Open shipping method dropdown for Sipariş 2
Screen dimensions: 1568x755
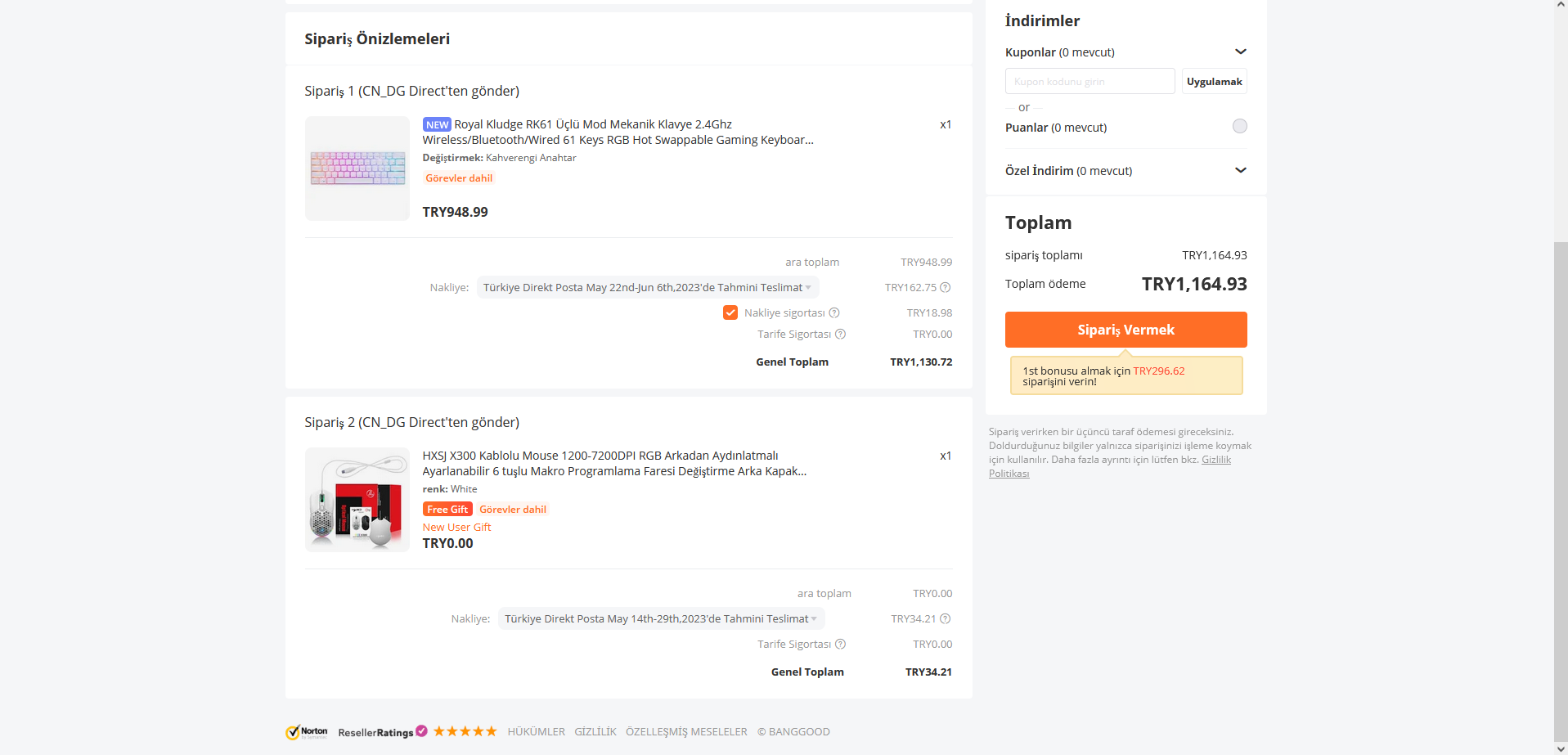point(662,618)
